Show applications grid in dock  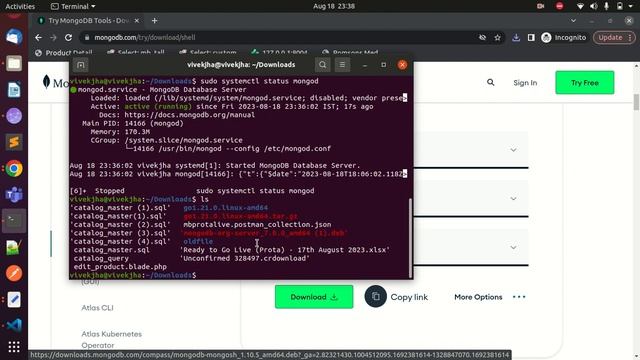[x=14, y=347]
